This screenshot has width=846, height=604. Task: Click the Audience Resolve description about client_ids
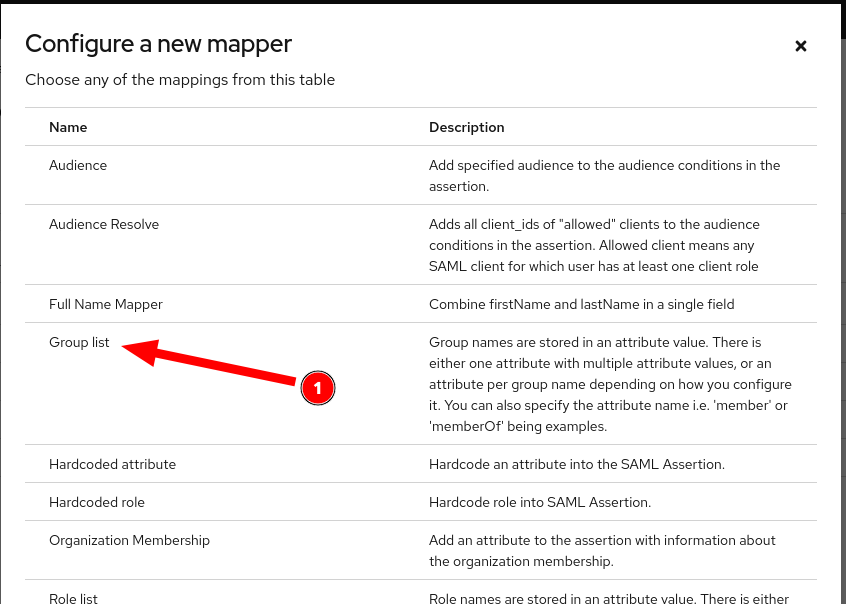[594, 245]
